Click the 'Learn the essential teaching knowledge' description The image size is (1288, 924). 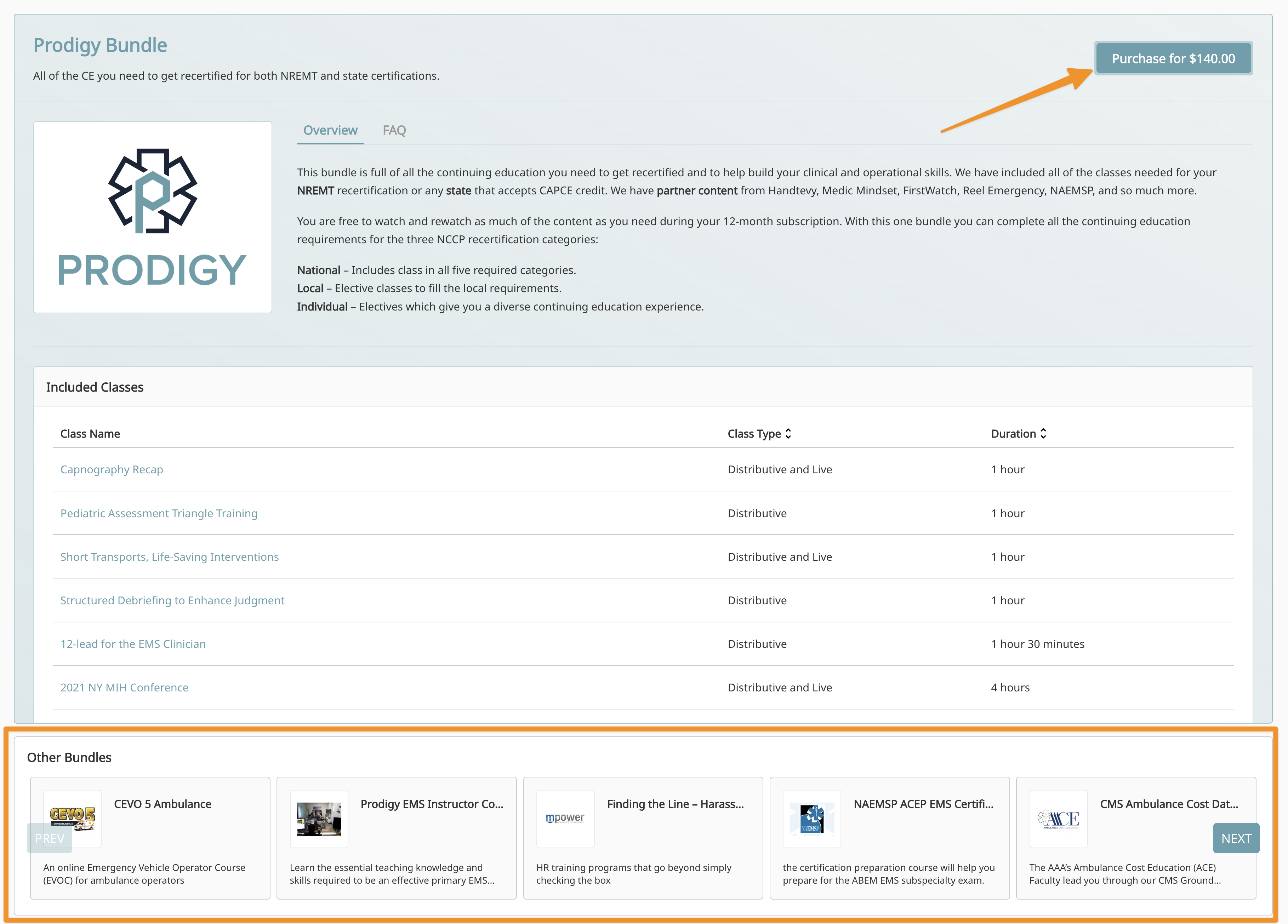(x=392, y=874)
